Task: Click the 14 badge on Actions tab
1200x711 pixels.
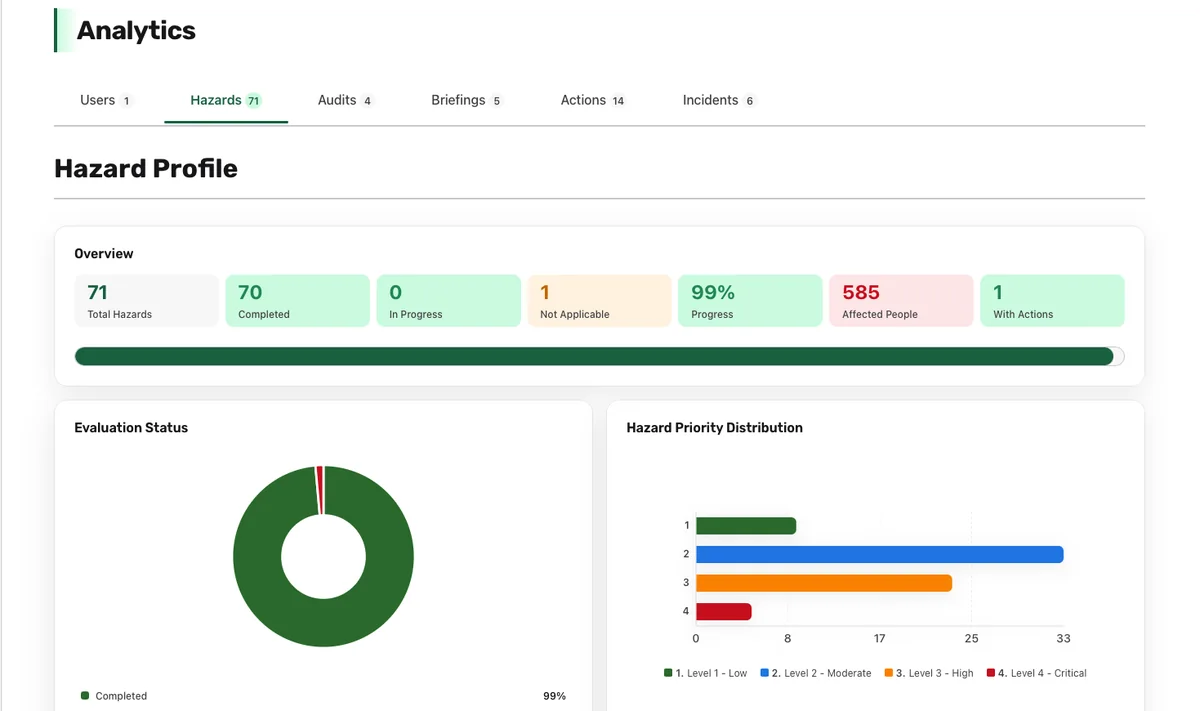Action: [618, 101]
